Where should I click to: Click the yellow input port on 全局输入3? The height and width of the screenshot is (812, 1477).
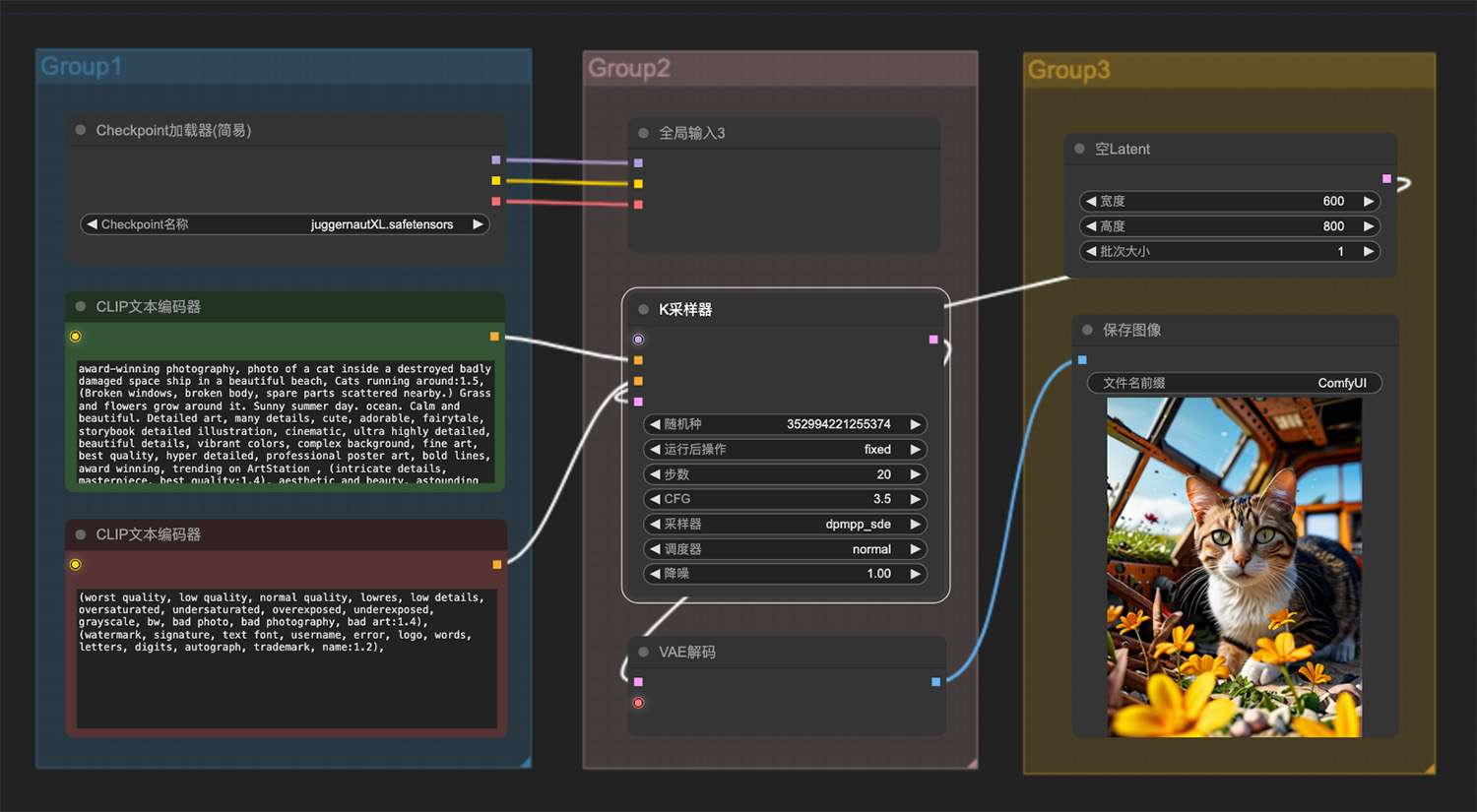(x=638, y=184)
